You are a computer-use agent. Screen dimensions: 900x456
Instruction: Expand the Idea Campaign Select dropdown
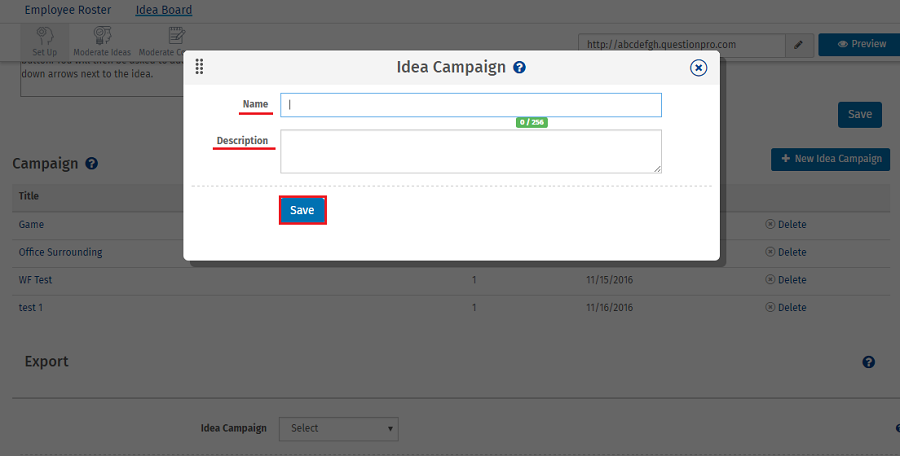click(x=338, y=429)
